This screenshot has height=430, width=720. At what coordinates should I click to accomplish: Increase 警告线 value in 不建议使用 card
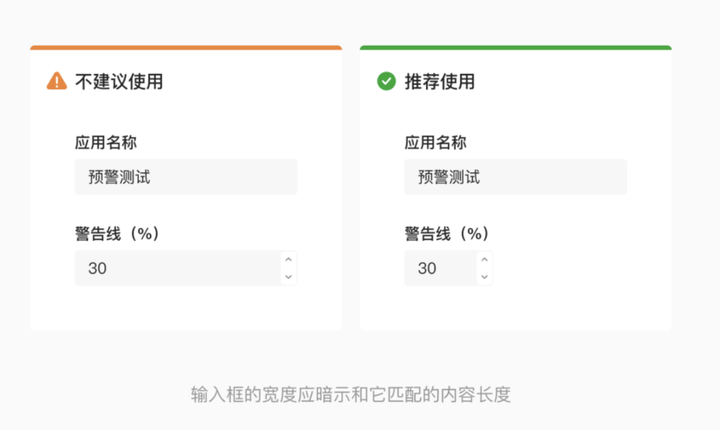(x=289, y=259)
